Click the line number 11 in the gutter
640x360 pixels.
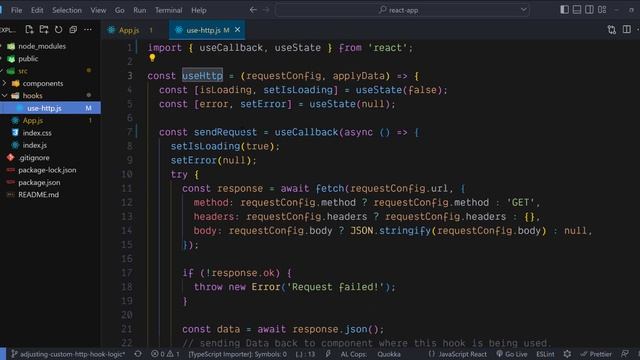pyautogui.click(x=127, y=189)
